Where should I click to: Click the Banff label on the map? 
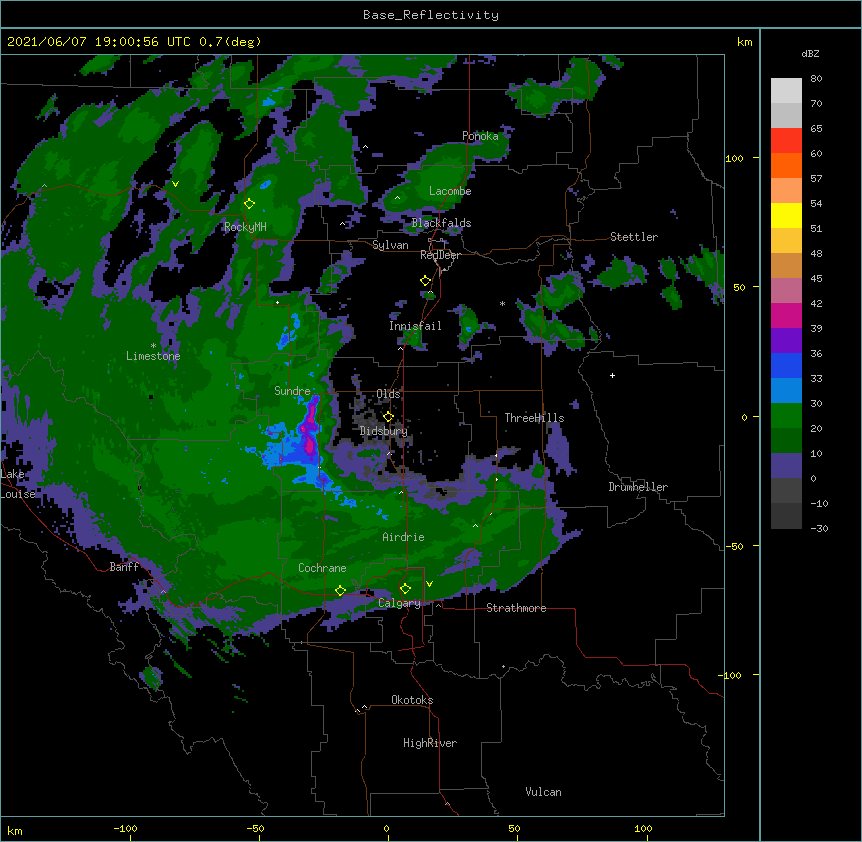point(124,567)
